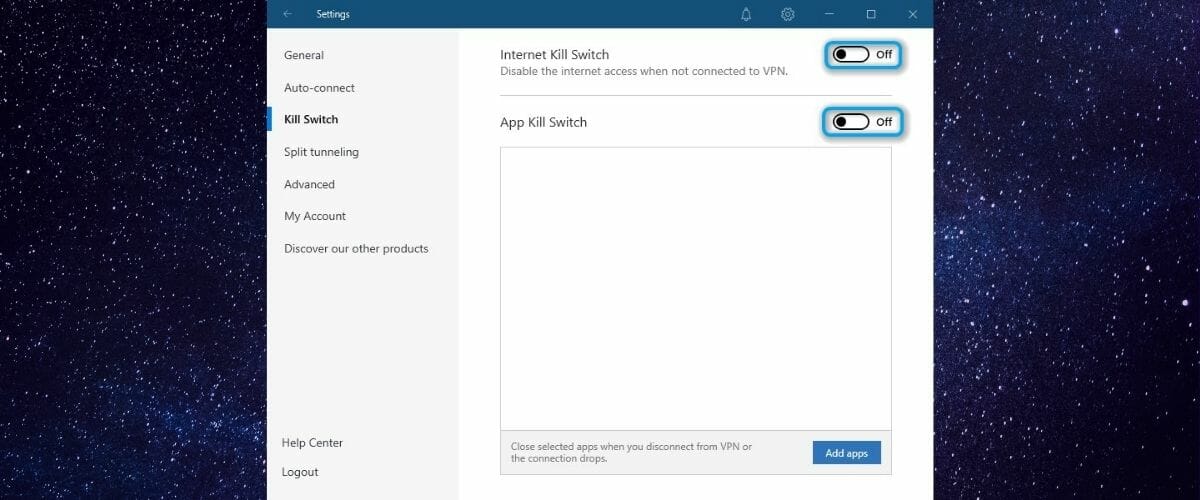Click the Internet Kill Switch heading
This screenshot has height=500, width=1200.
554,55
